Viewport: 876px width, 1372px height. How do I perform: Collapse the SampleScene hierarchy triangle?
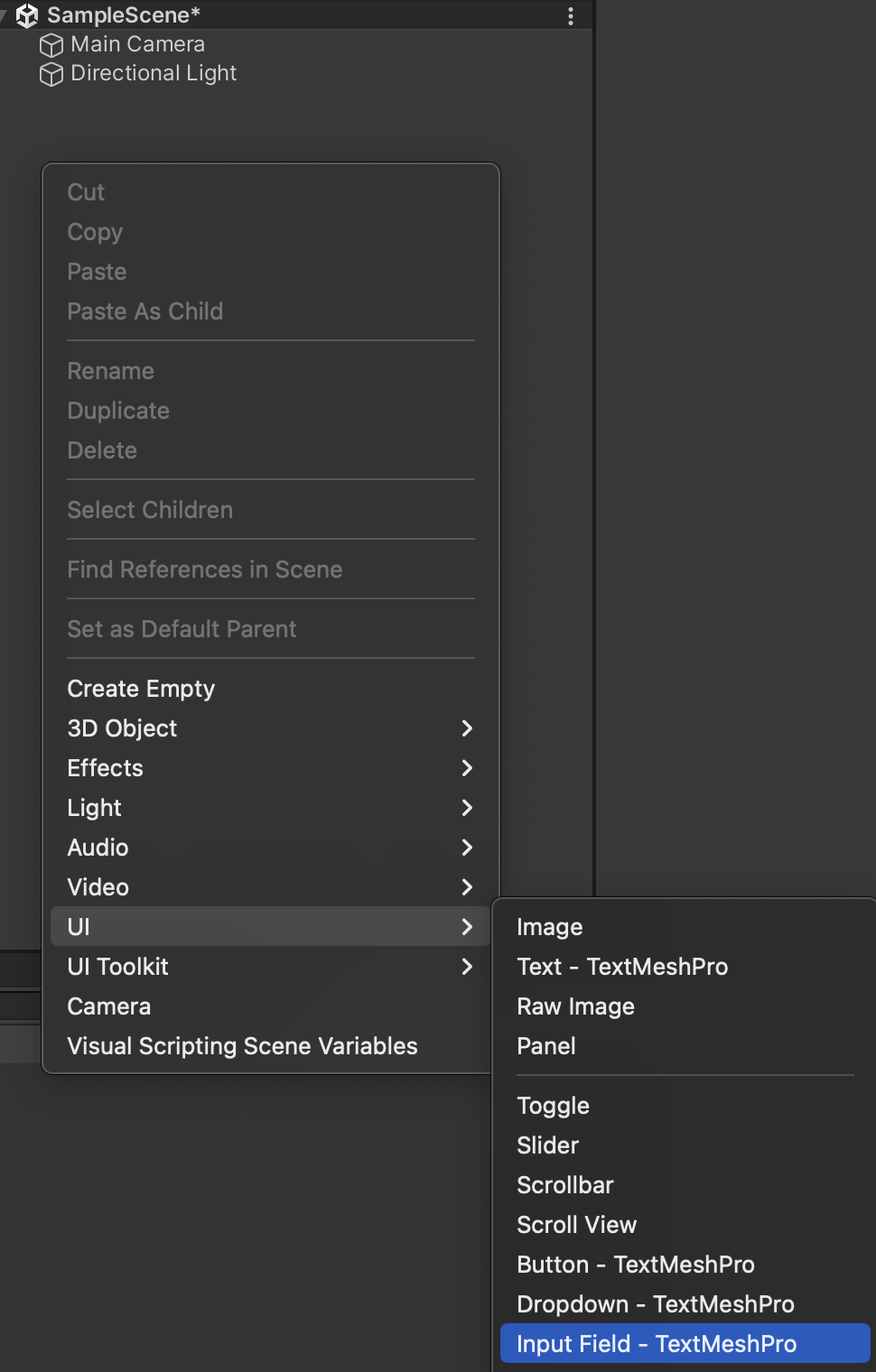4,15
